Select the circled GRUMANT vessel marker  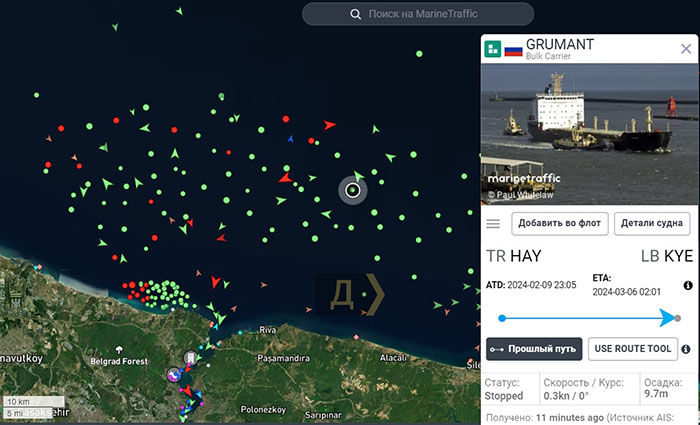coord(352,189)
